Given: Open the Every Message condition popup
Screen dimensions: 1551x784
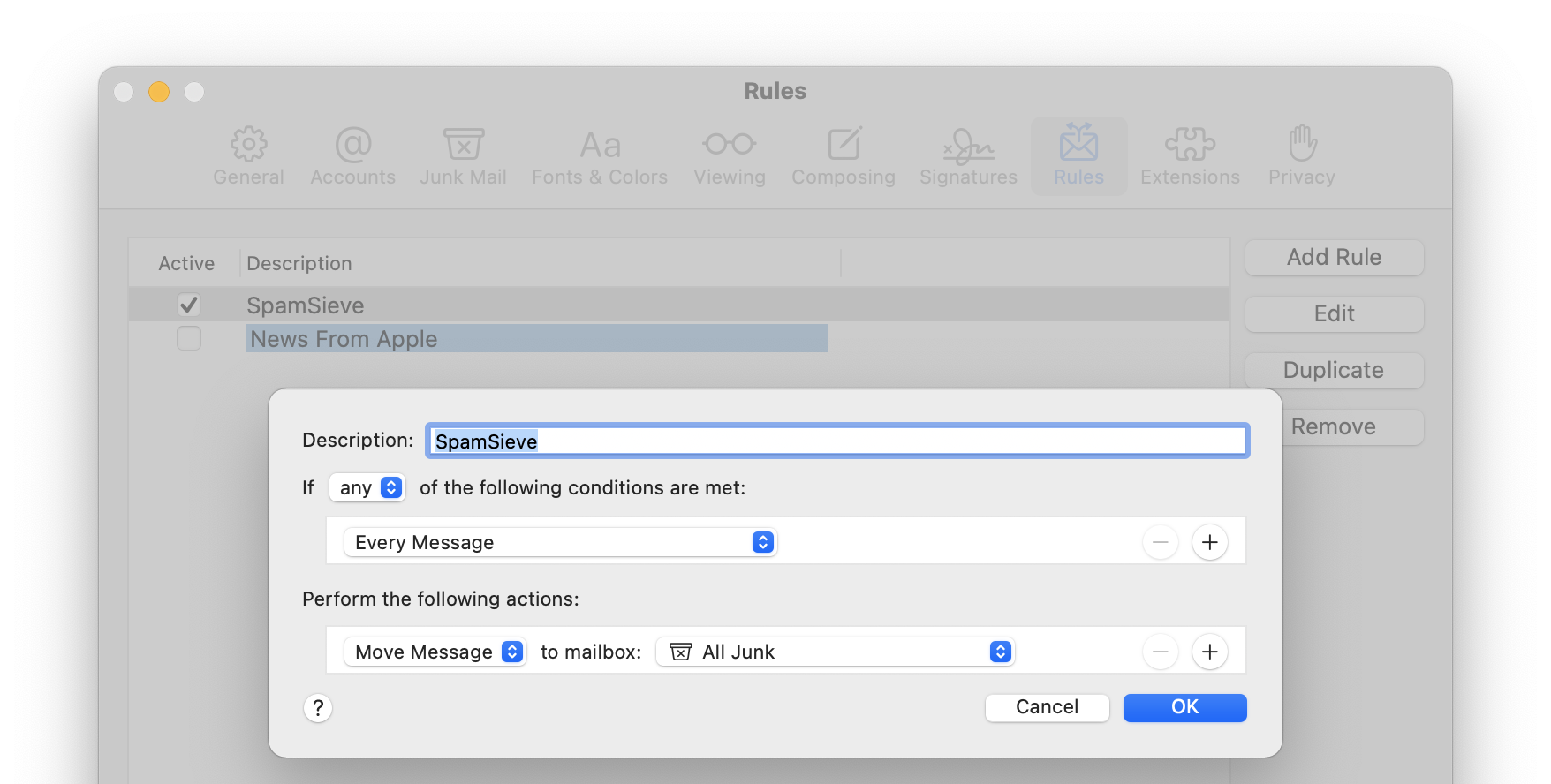Looking at the screenshot, I should point(560,542).
